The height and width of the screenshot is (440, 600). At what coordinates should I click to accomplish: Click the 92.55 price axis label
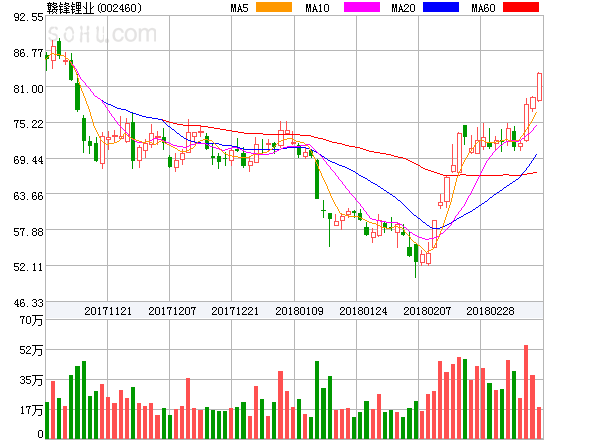coord(28,17)
